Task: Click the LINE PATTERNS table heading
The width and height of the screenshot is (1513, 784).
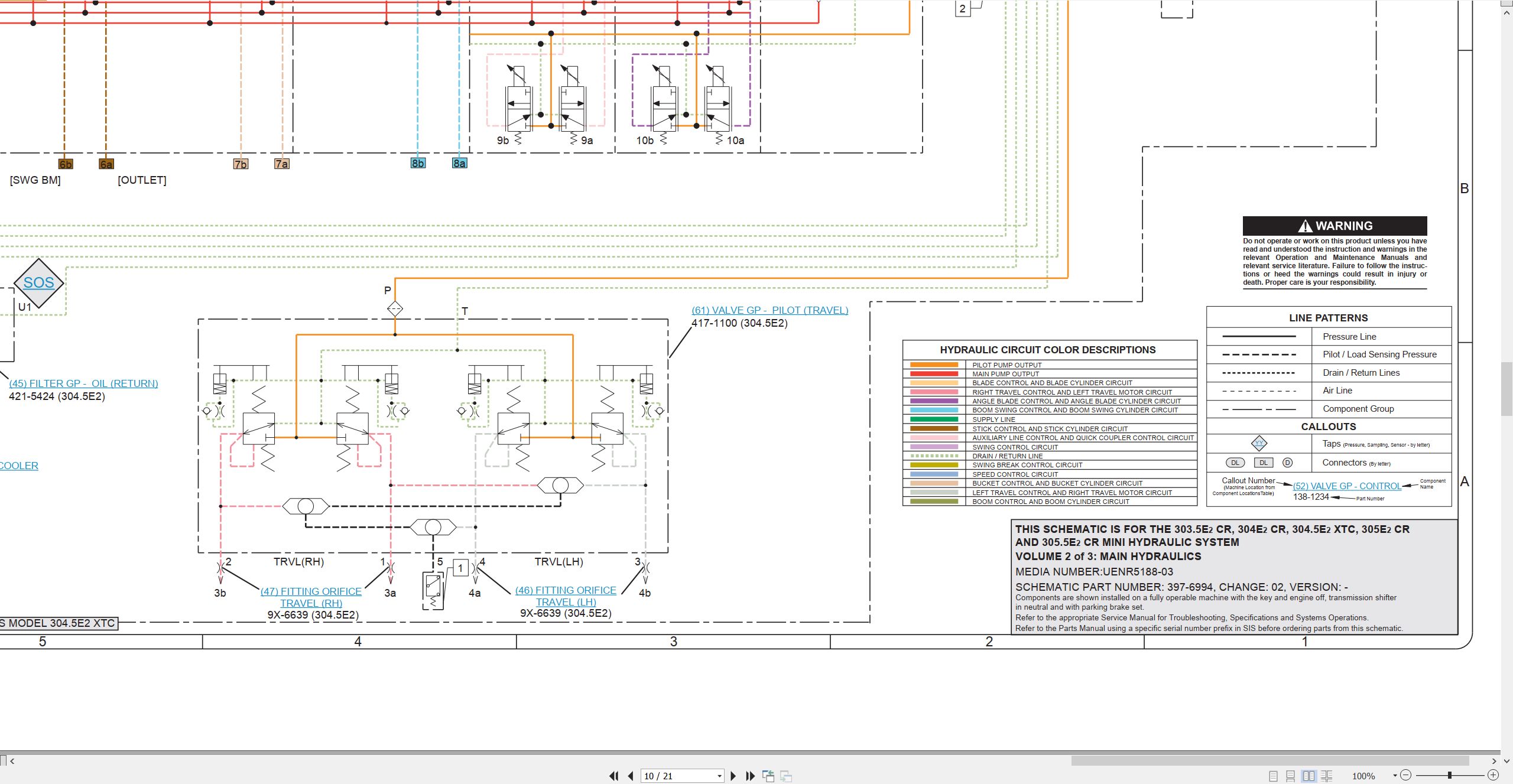Action: click(x=1329, y=318)
